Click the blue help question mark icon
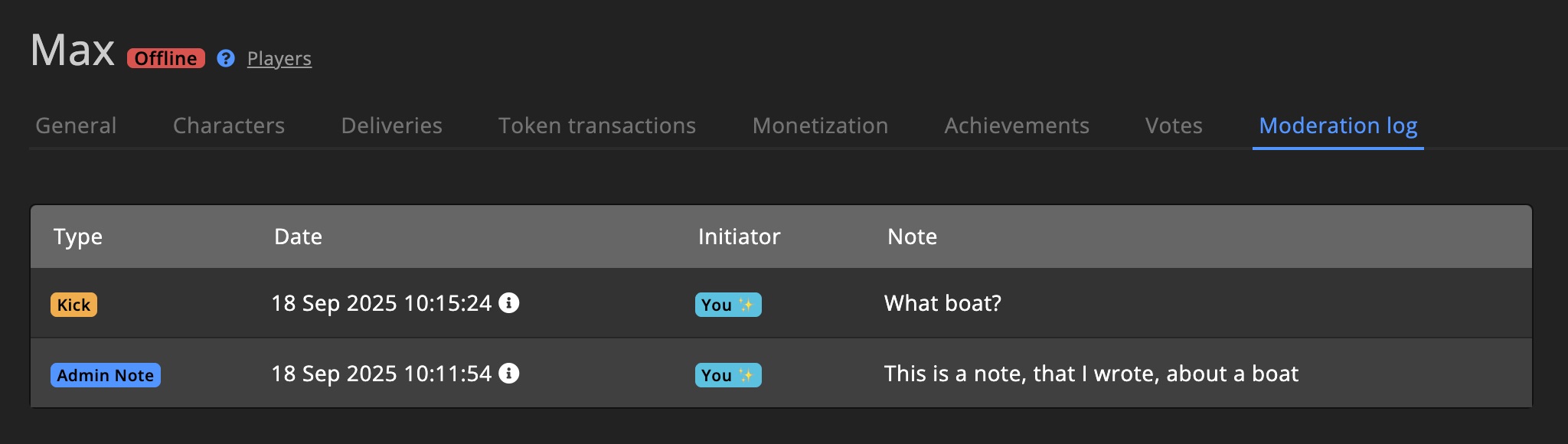Viewport: 1568px width, 444px height. [x=226, y=58]
